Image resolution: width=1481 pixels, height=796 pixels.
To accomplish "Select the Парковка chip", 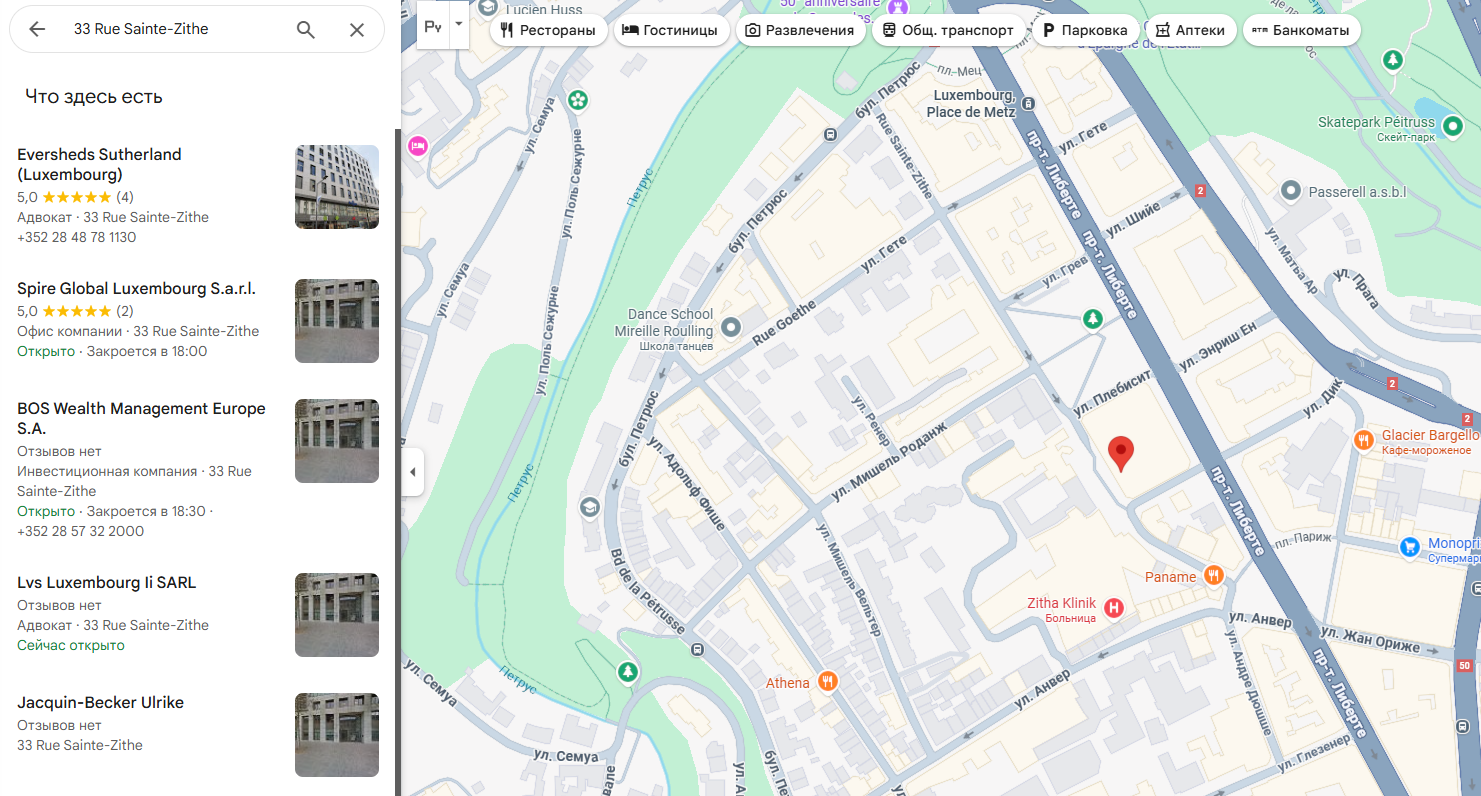I will (1084, 30).
